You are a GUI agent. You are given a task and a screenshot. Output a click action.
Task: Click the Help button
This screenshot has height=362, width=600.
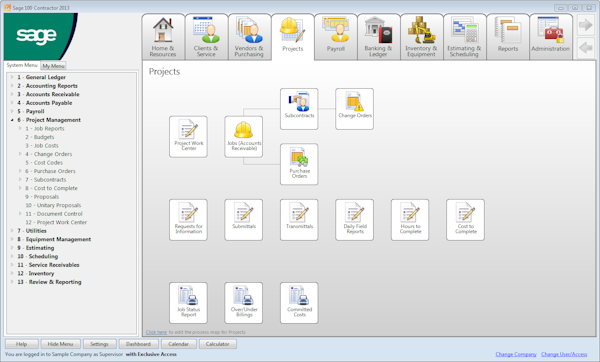[x=21, y=344]
